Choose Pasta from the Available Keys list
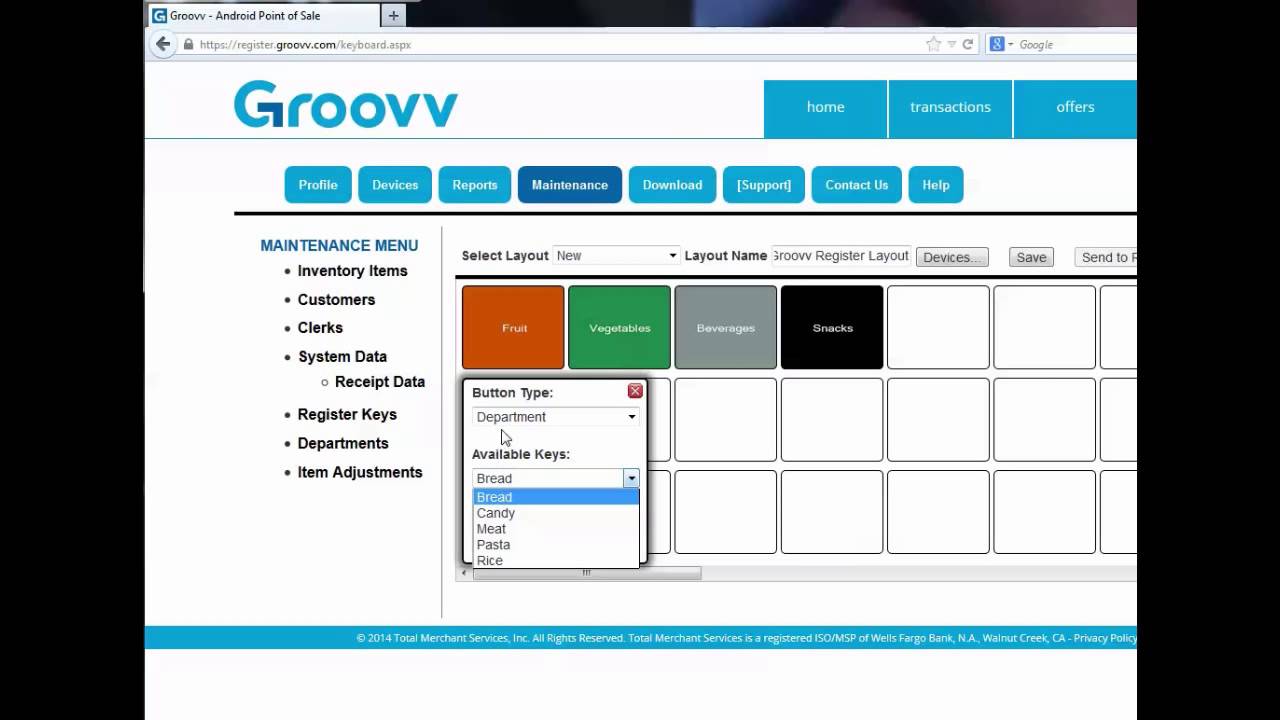Image resolution: width=1280 pixels, height=720 pixels. (x=555, y=545)
